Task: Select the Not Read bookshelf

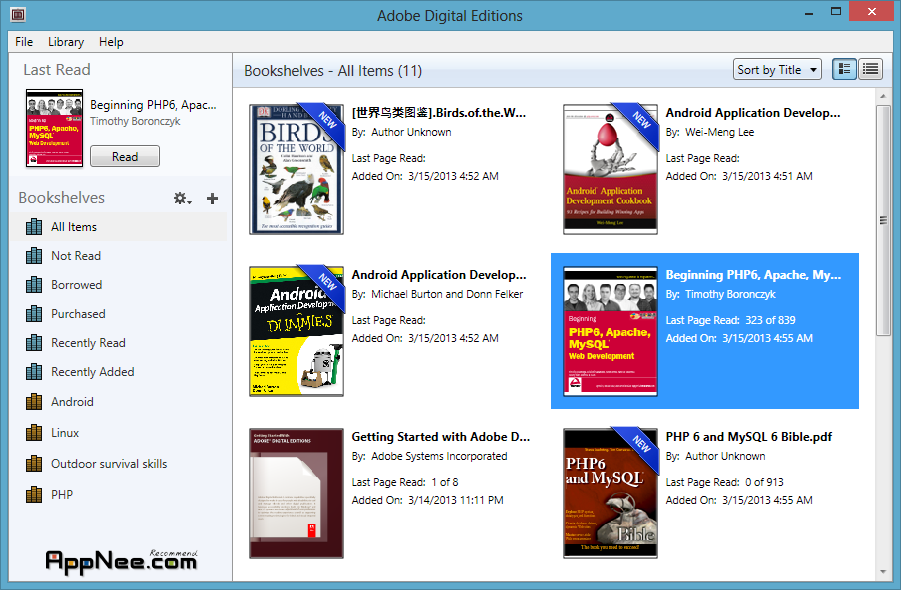Action: [118, 256]
